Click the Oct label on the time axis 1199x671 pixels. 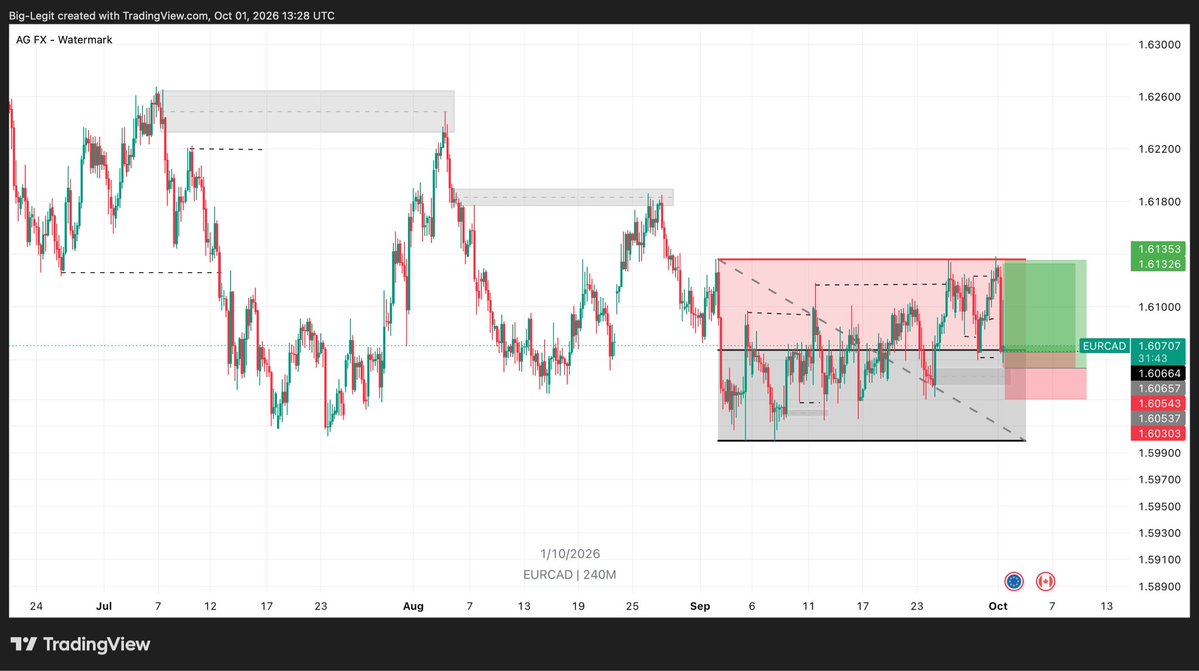coord(998,606)
